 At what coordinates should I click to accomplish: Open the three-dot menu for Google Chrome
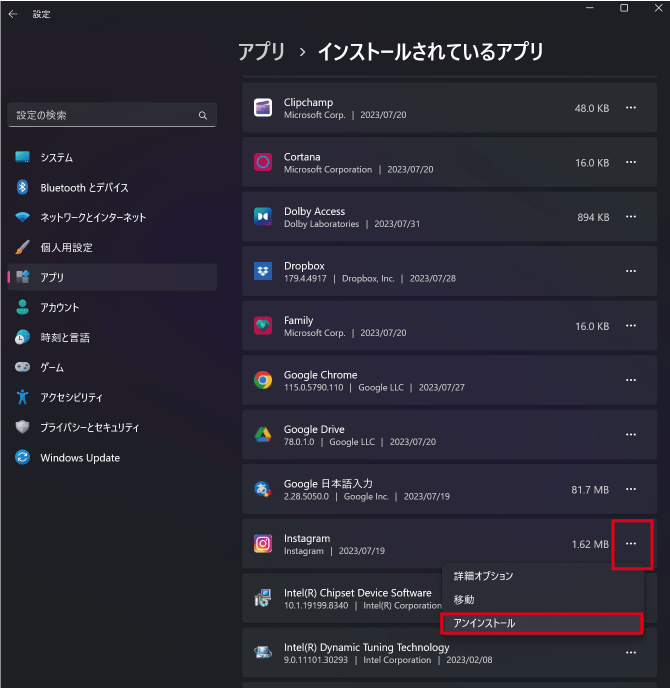click(631, 380)
